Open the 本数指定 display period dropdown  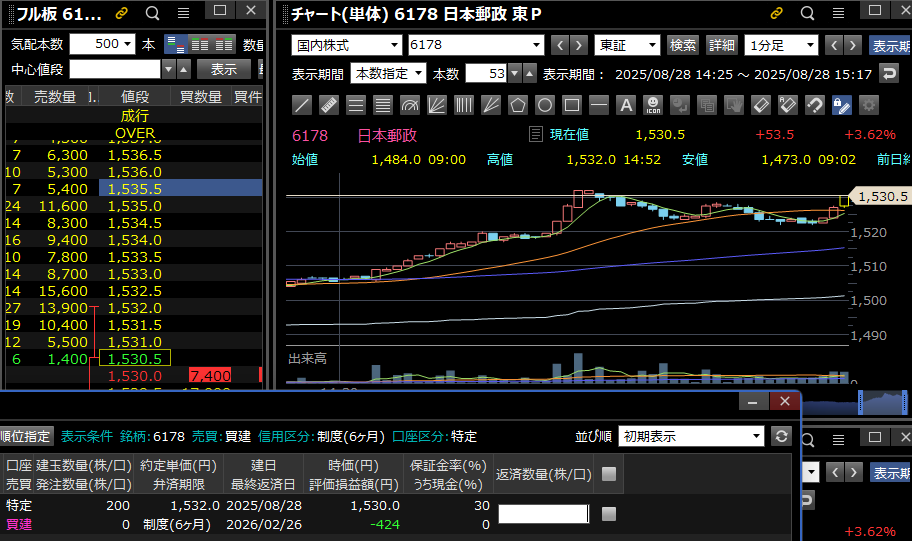coord(389,74)
